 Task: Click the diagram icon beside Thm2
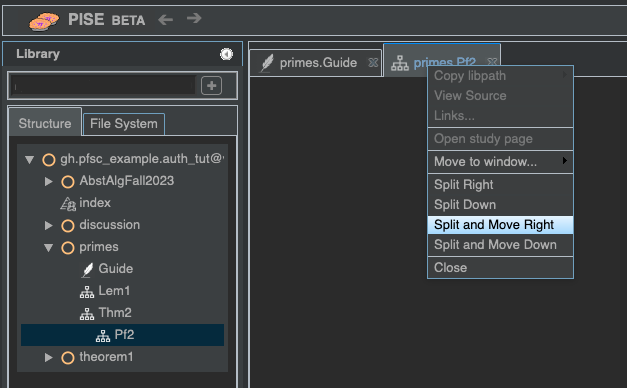coord(87,314)
